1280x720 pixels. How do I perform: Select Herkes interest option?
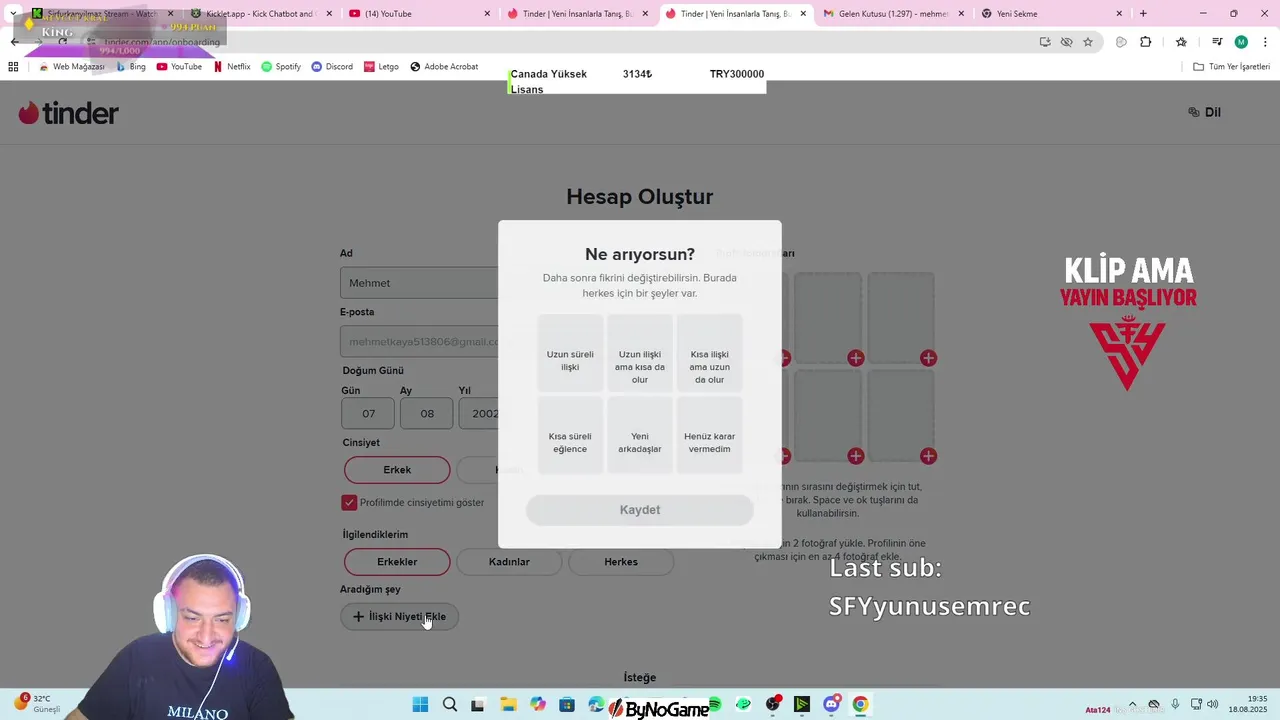pyautogui.click(x=621, y=562)
